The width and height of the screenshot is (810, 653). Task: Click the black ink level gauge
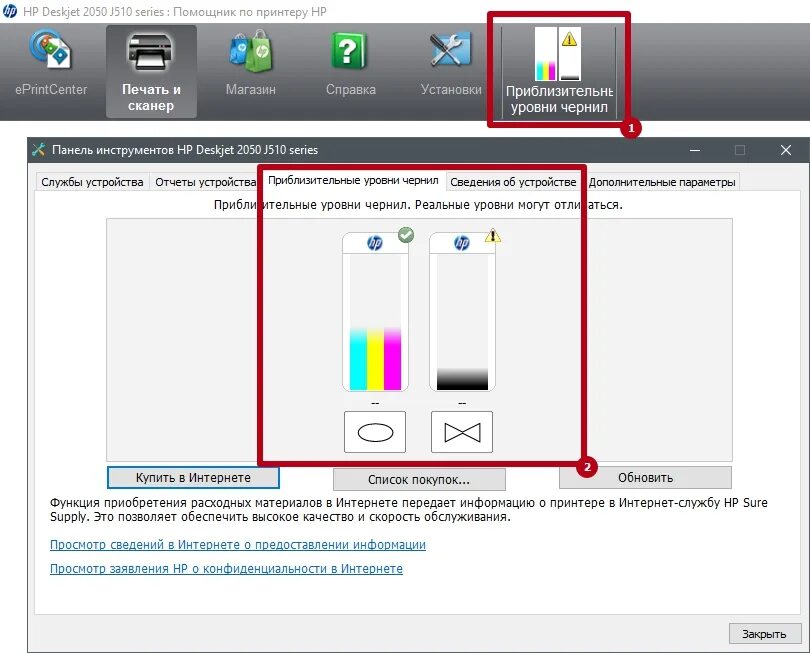click(x=462, y=312)
